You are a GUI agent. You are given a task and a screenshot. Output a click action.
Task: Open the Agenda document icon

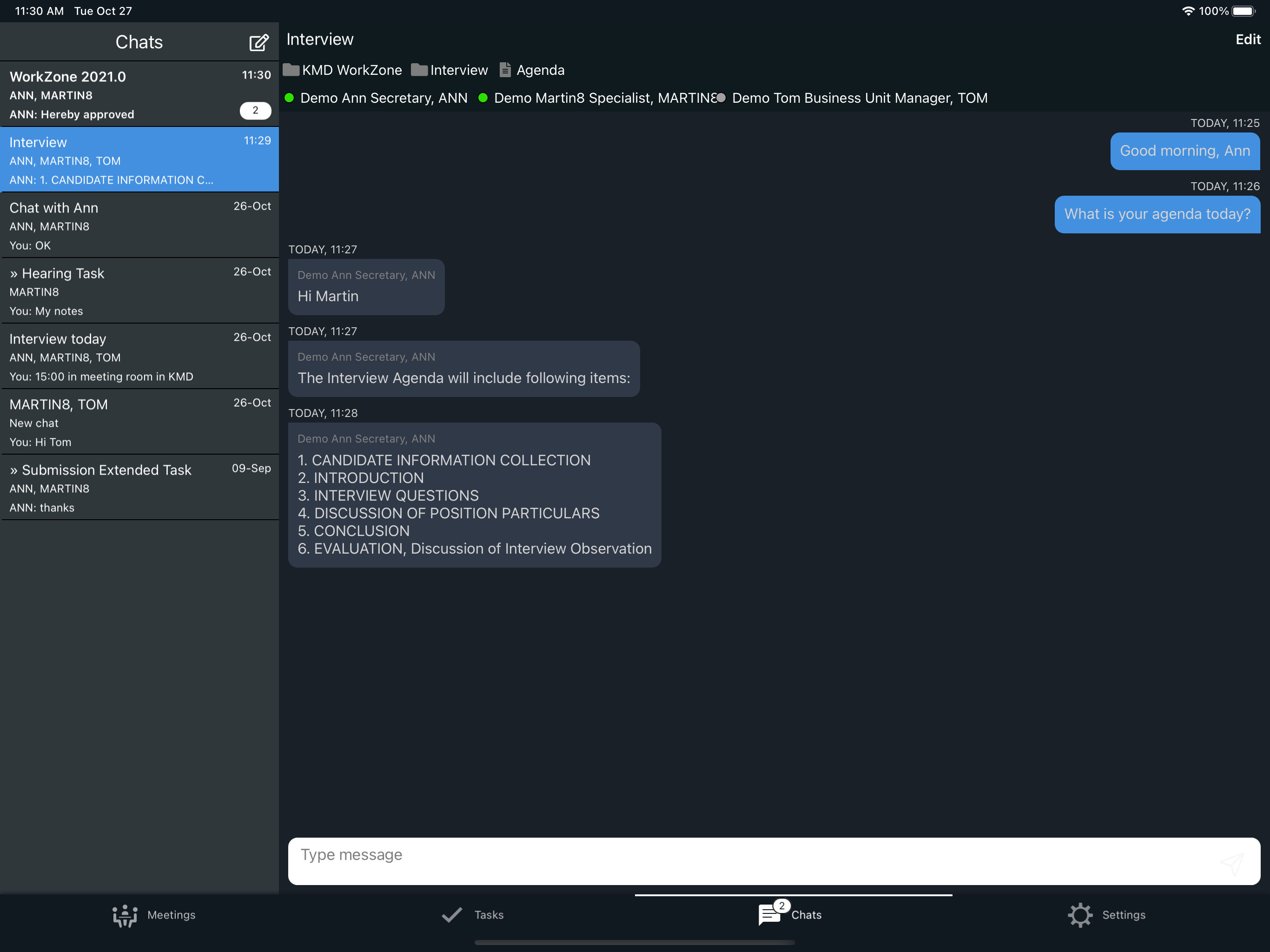click(505, 70)
